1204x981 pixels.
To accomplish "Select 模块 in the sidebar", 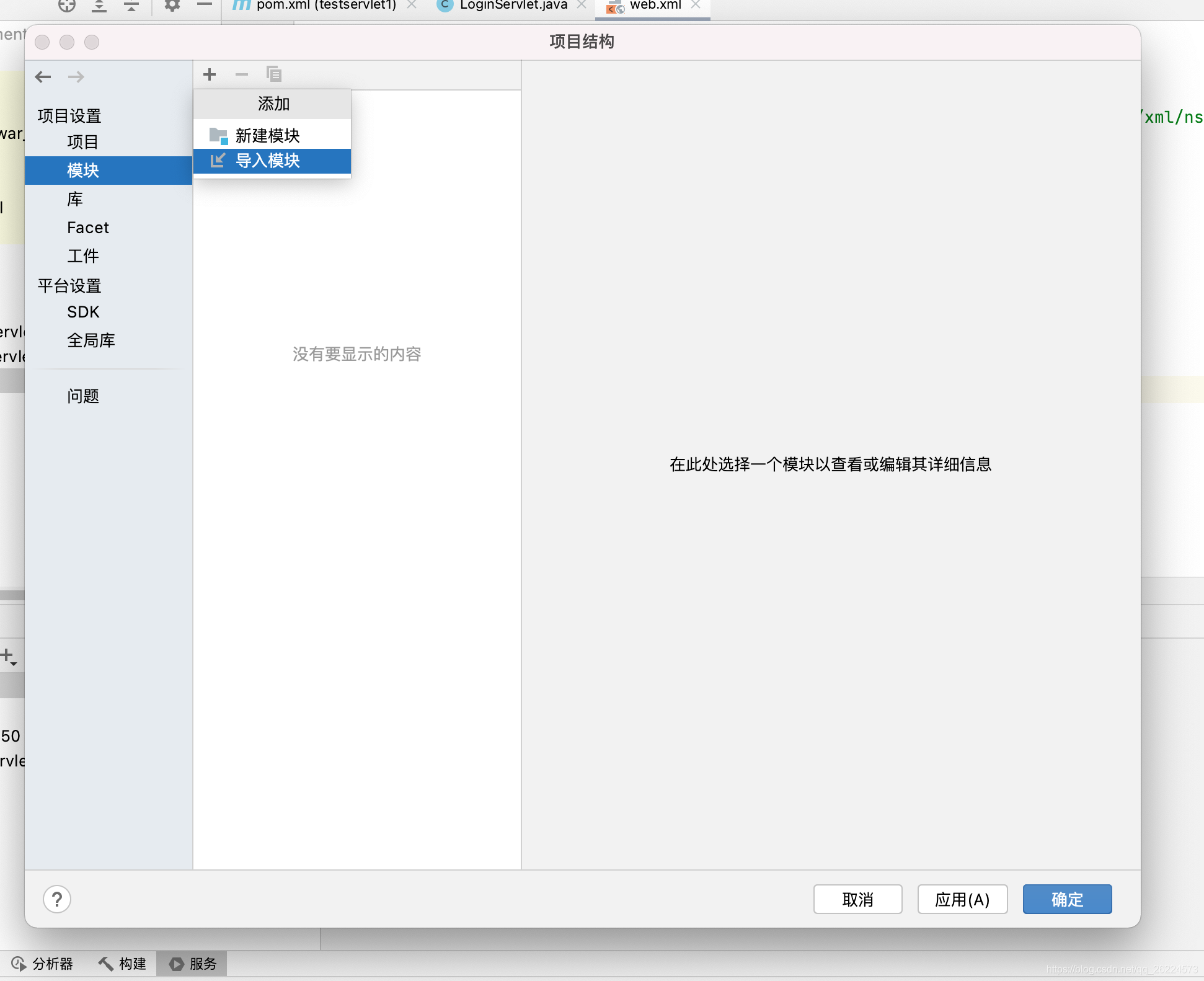I will pyautogui.click(x=108, y=171).
